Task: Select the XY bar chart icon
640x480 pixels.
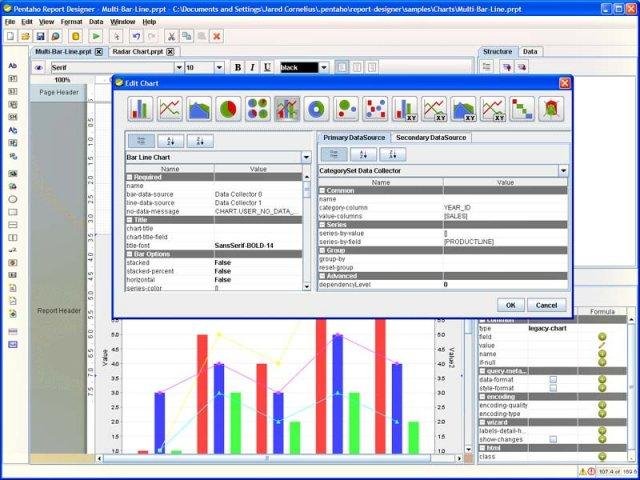Action: tap(405, 109)
